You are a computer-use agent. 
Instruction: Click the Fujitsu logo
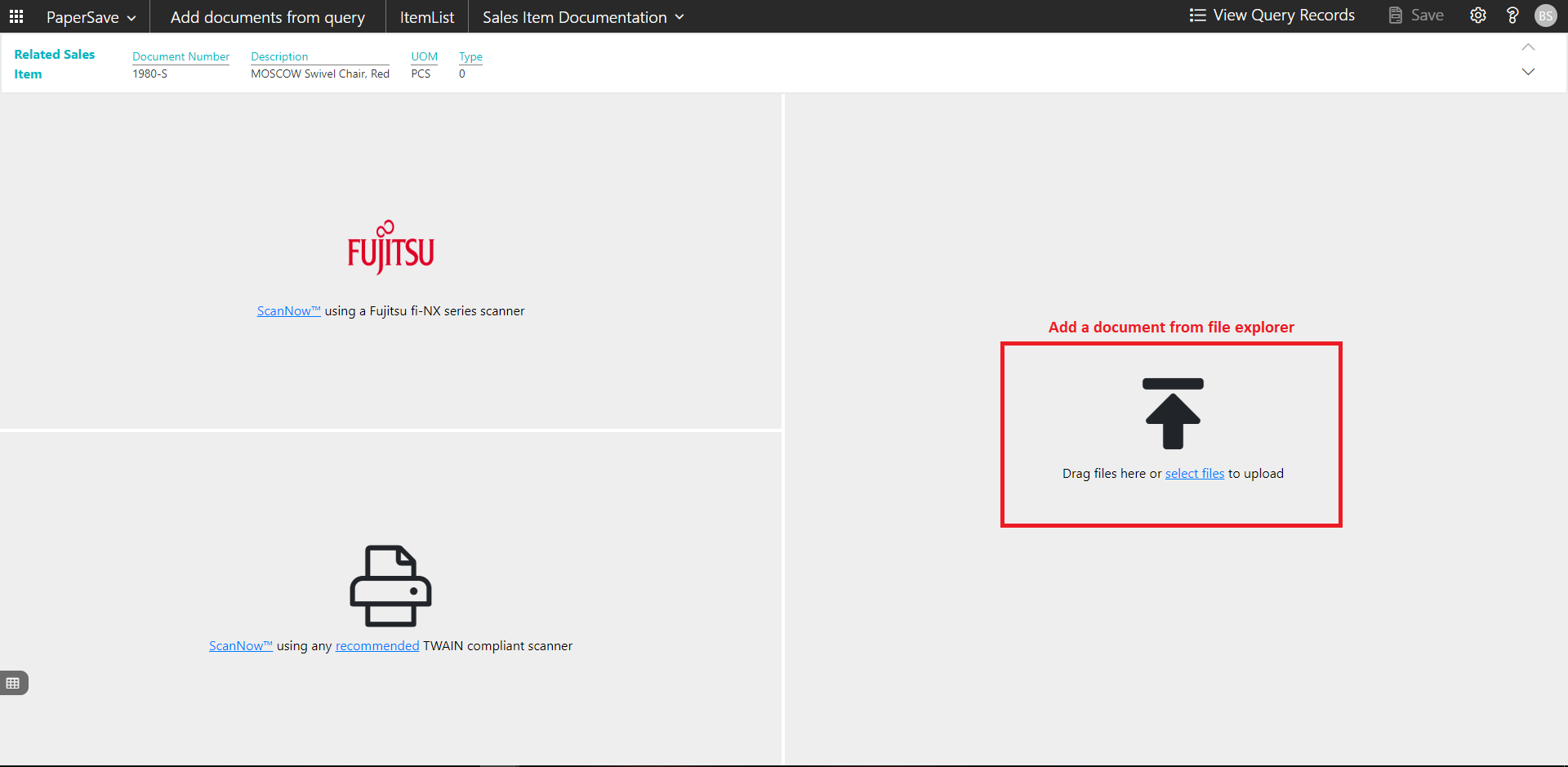(x=390, y=247)
